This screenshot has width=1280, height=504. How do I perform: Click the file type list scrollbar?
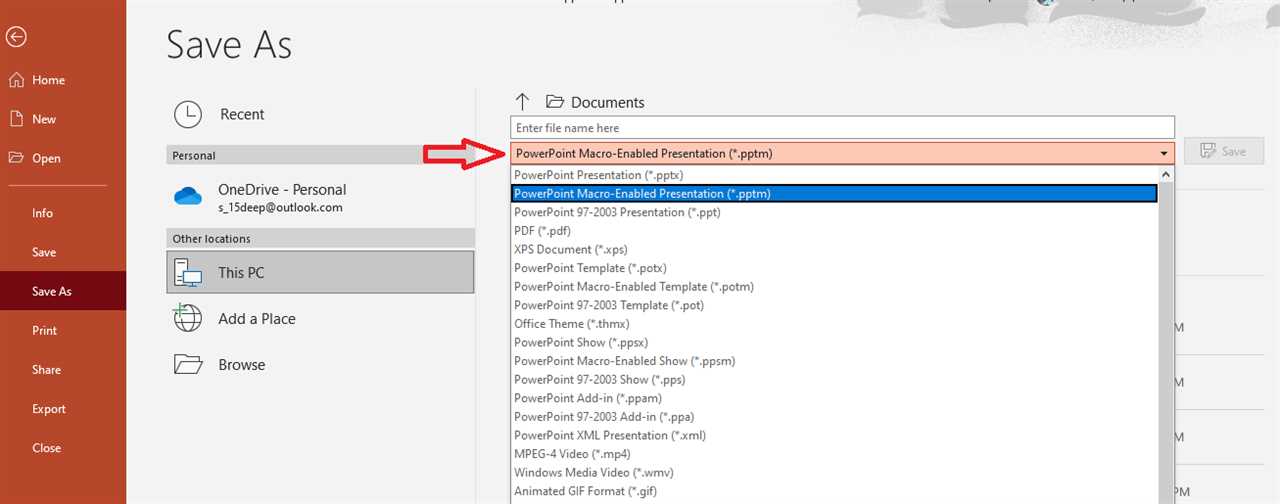click(x=1166, y=335)
